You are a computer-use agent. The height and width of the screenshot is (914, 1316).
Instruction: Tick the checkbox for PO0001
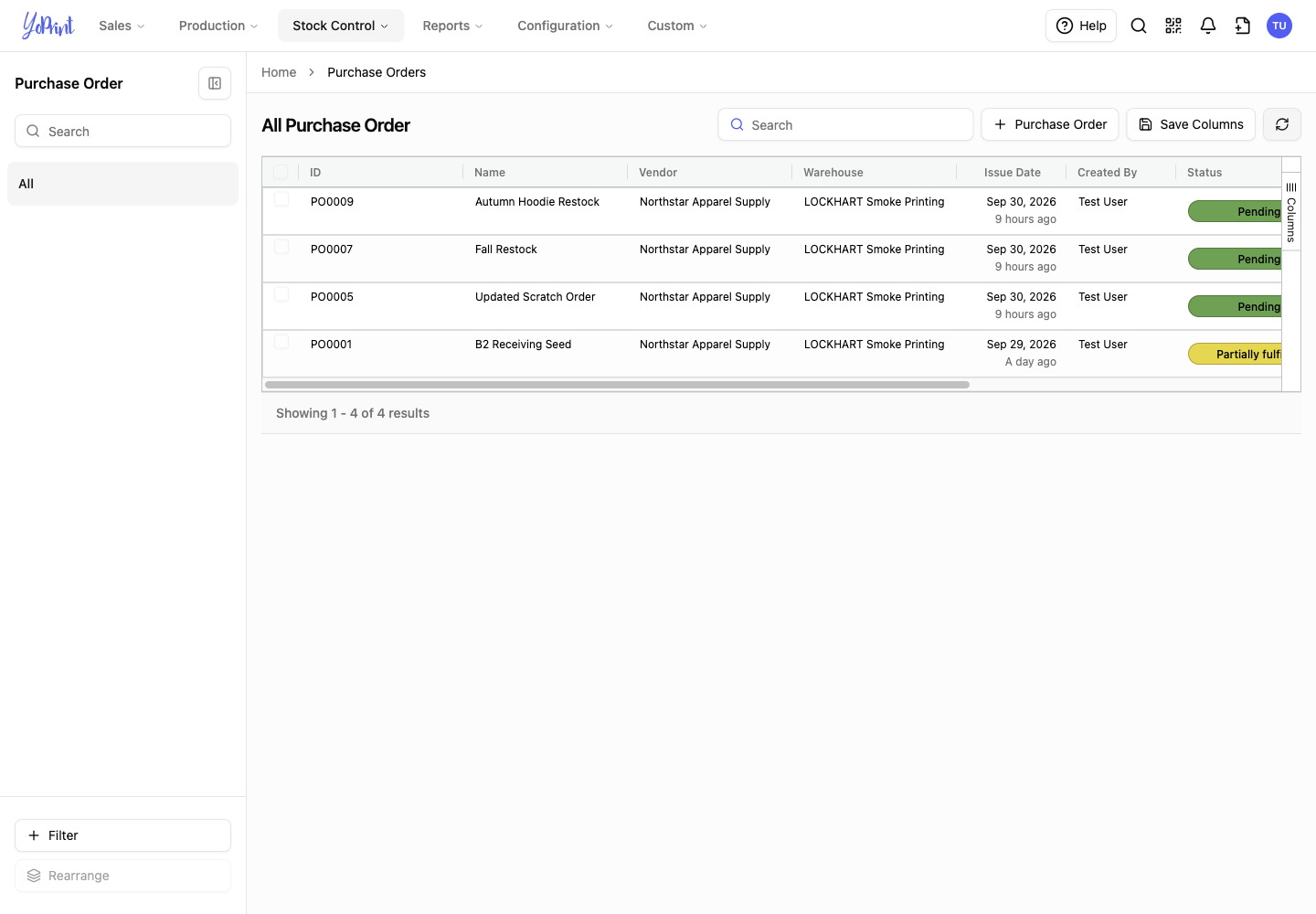[281, 342]
